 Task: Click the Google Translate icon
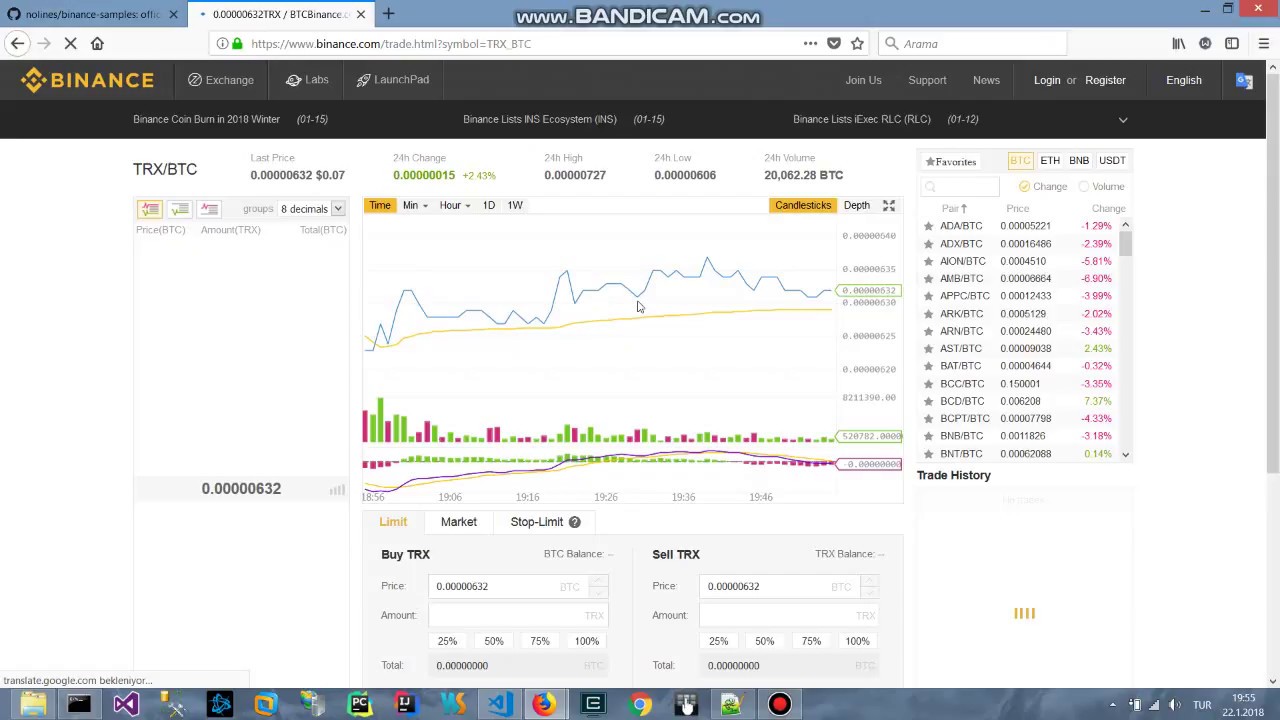click(1244, 81)
